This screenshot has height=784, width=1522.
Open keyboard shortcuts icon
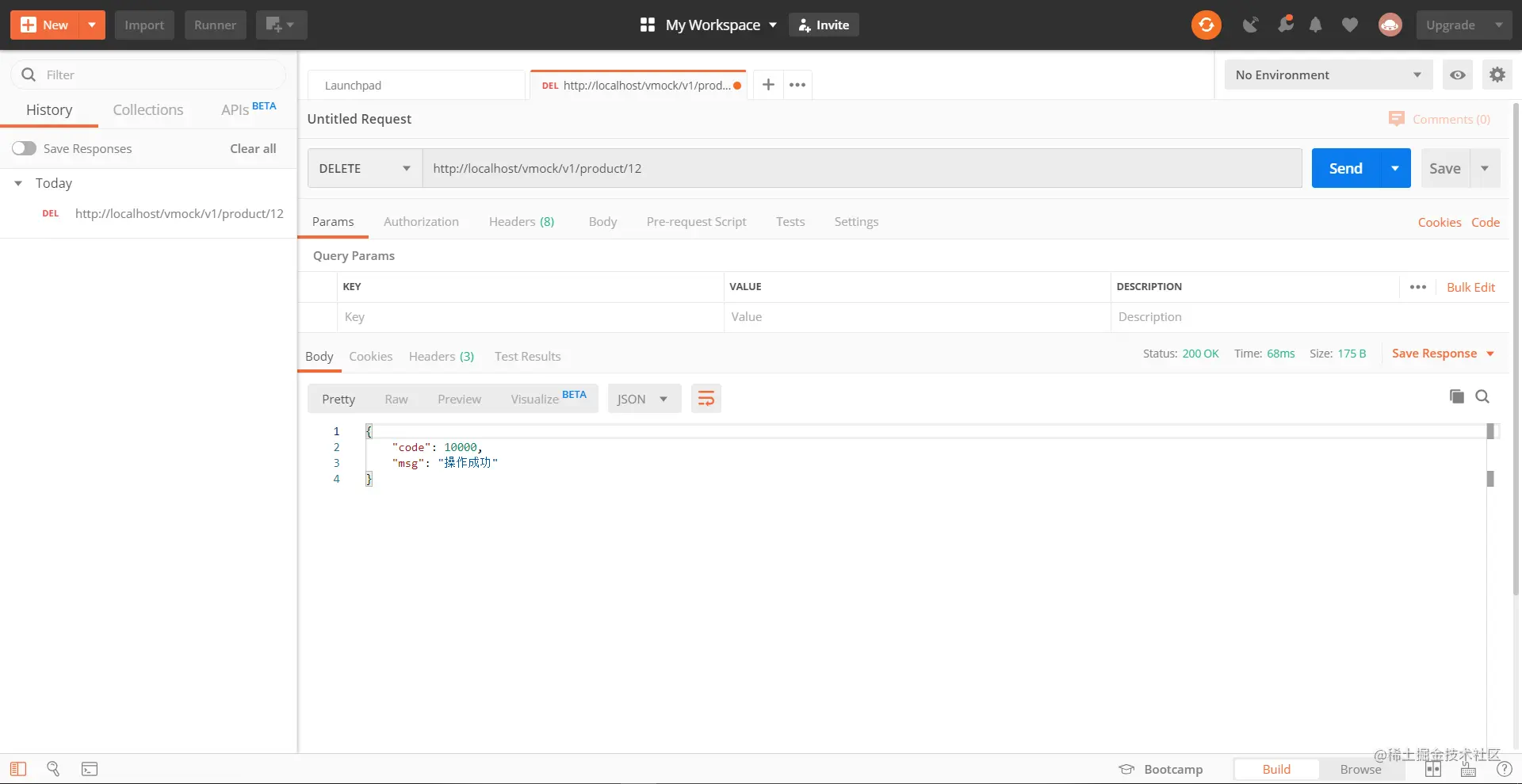point(1468,769)
